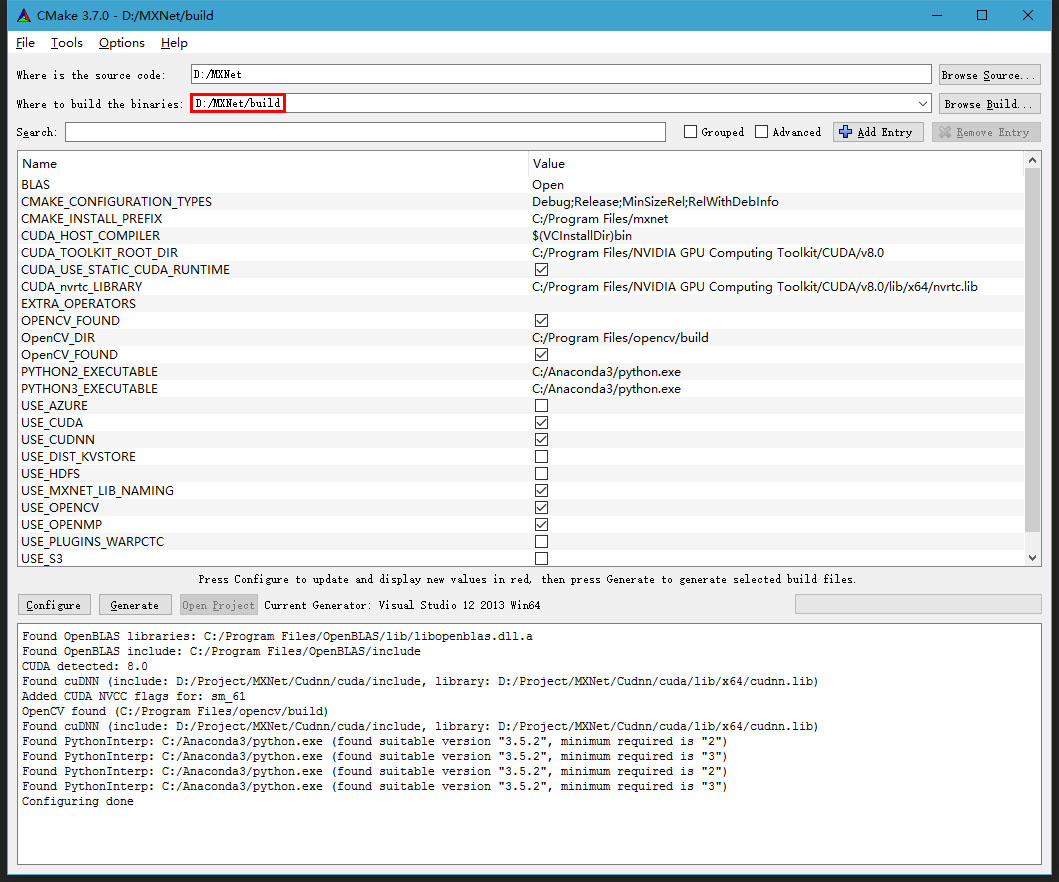Enable the Advanced checkbox
The width and height of the screenshot is (1059, 882).
[761, 132]
